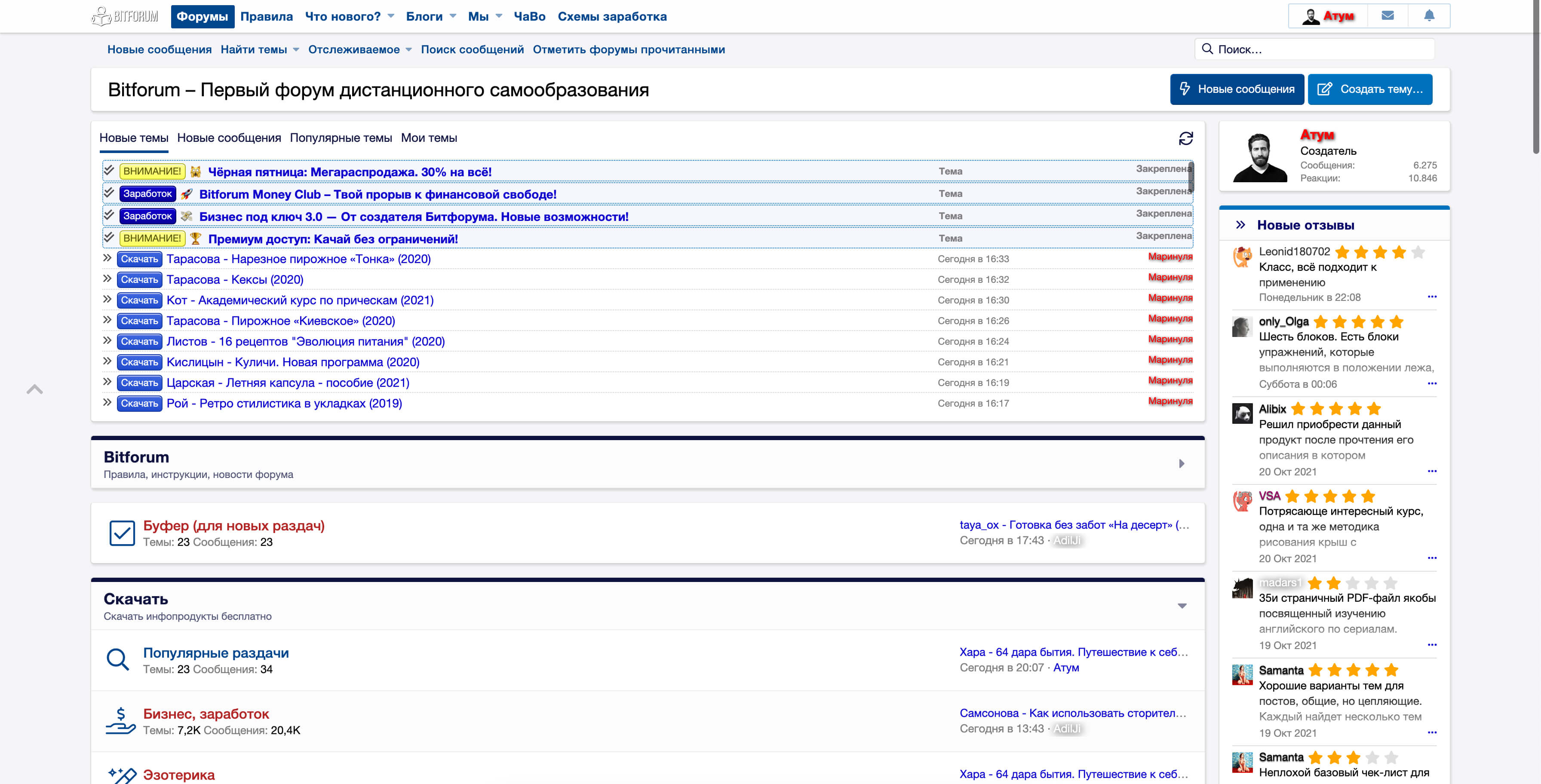This screenshot has height=784, width=1541.
Task: Open Правила in main navigation
Action: (267, 16)
